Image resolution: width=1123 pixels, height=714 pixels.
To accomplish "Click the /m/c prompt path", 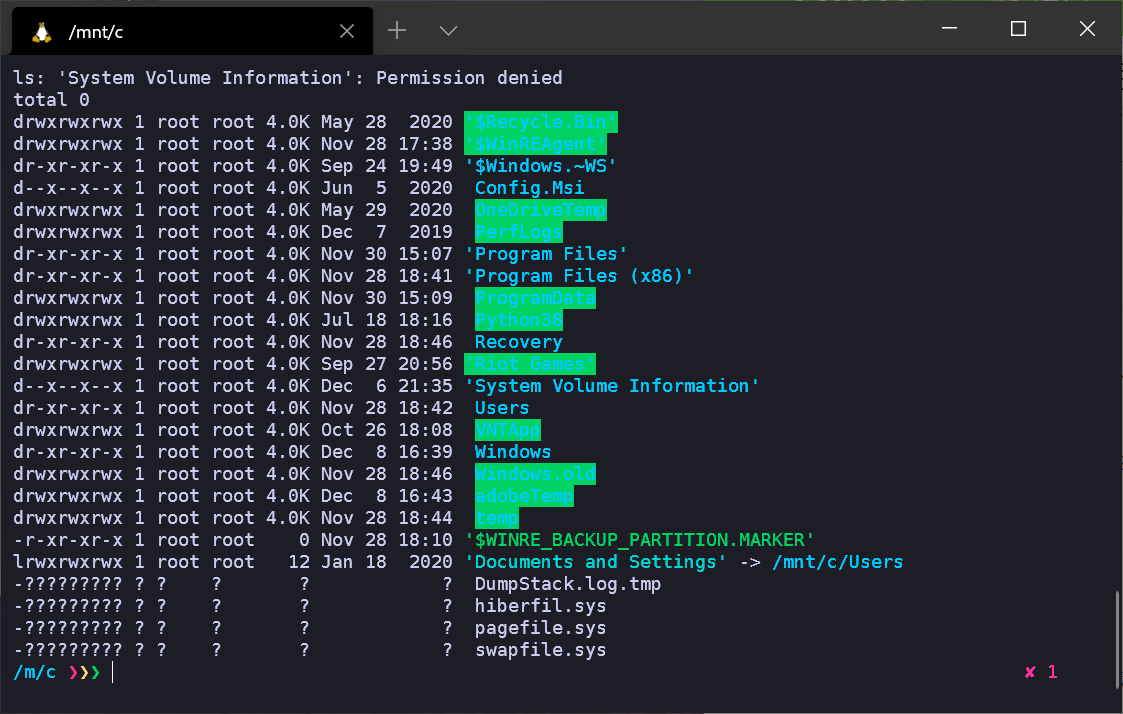I will point(34,672).
